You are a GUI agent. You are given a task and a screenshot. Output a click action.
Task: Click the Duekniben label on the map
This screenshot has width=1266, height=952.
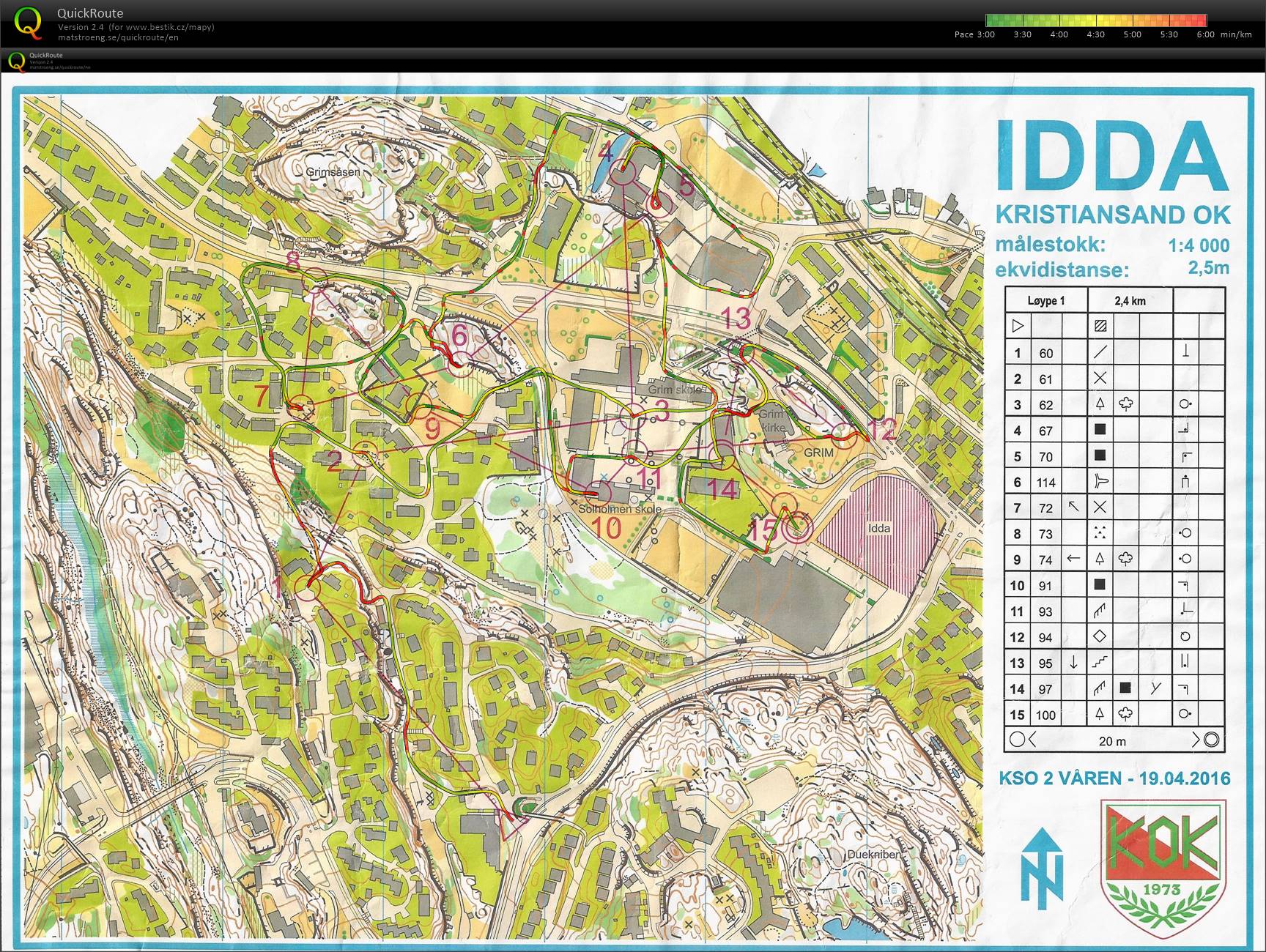(873, 854)
